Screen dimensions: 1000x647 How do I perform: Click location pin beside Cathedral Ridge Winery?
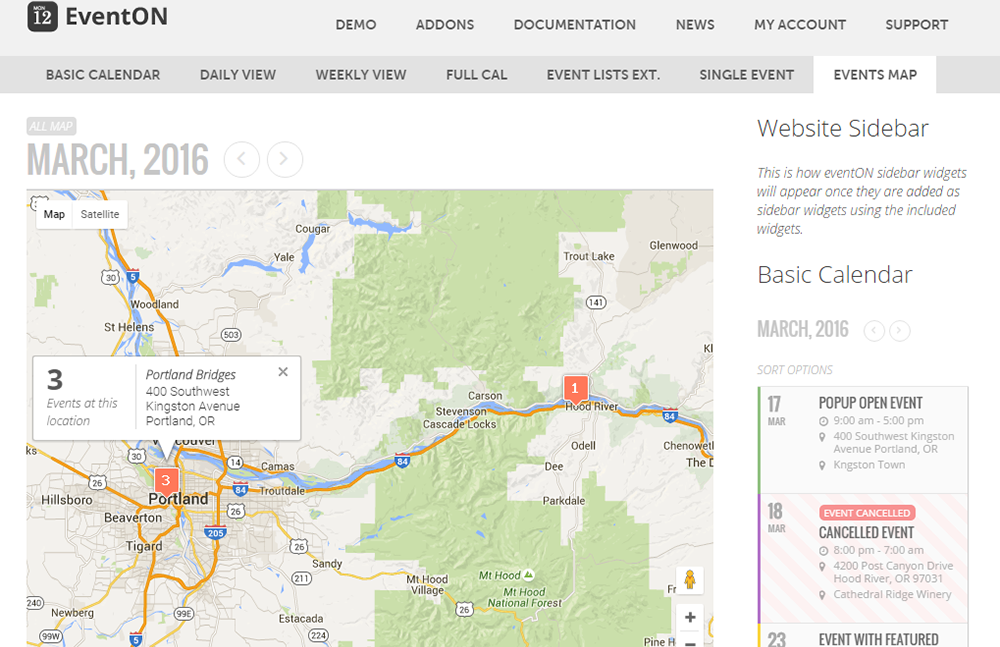point(822,595)
